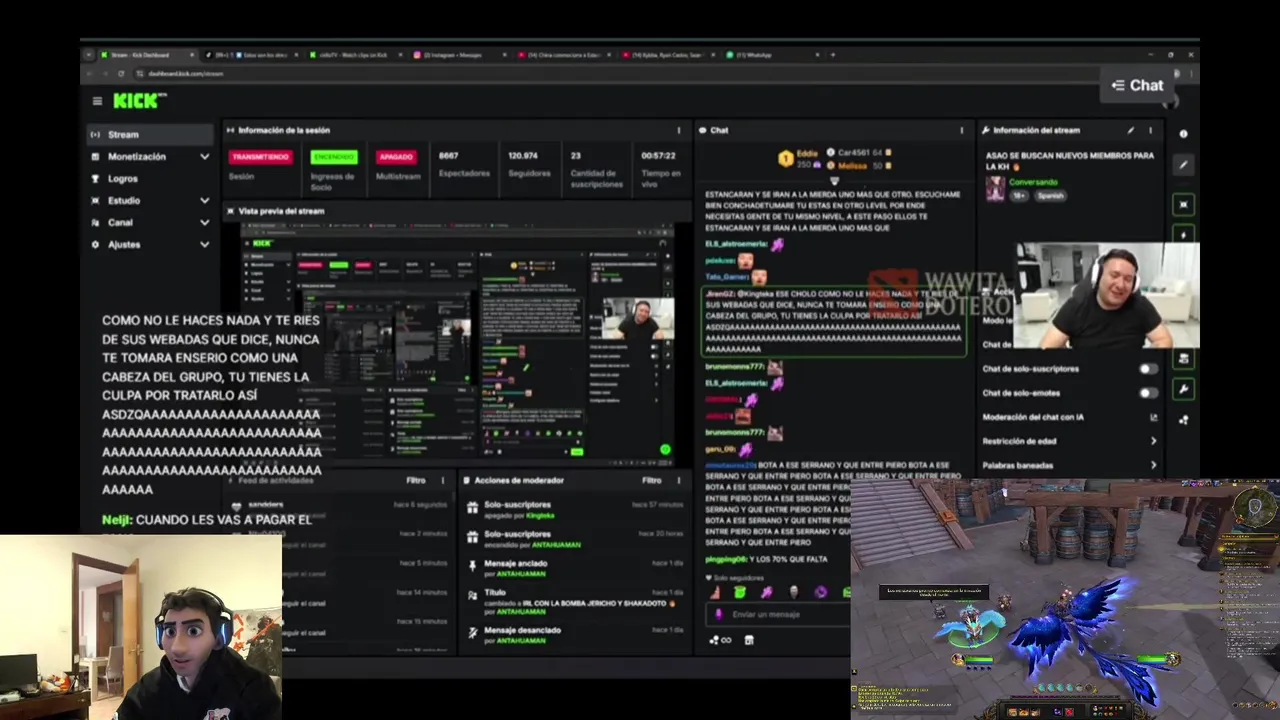The height and width of the screenshot is (720, 1280).
Task: Click the Conversando category link
Action: pos(1033,182)
